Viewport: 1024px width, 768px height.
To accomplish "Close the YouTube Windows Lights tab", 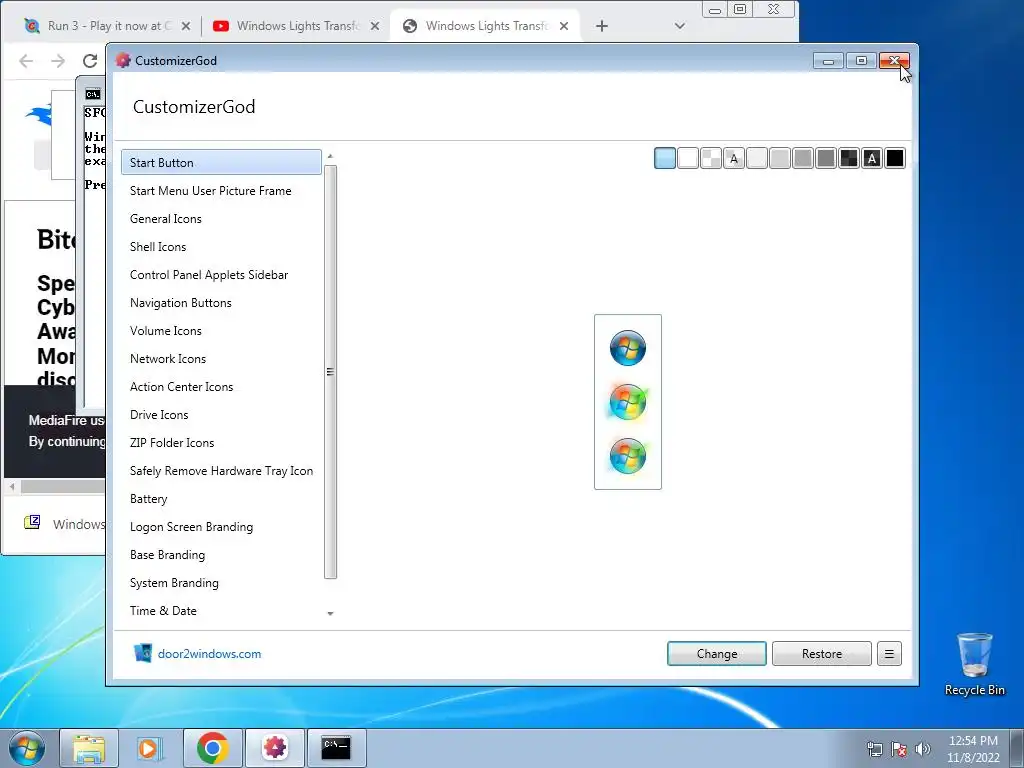I will pos(375,26).
